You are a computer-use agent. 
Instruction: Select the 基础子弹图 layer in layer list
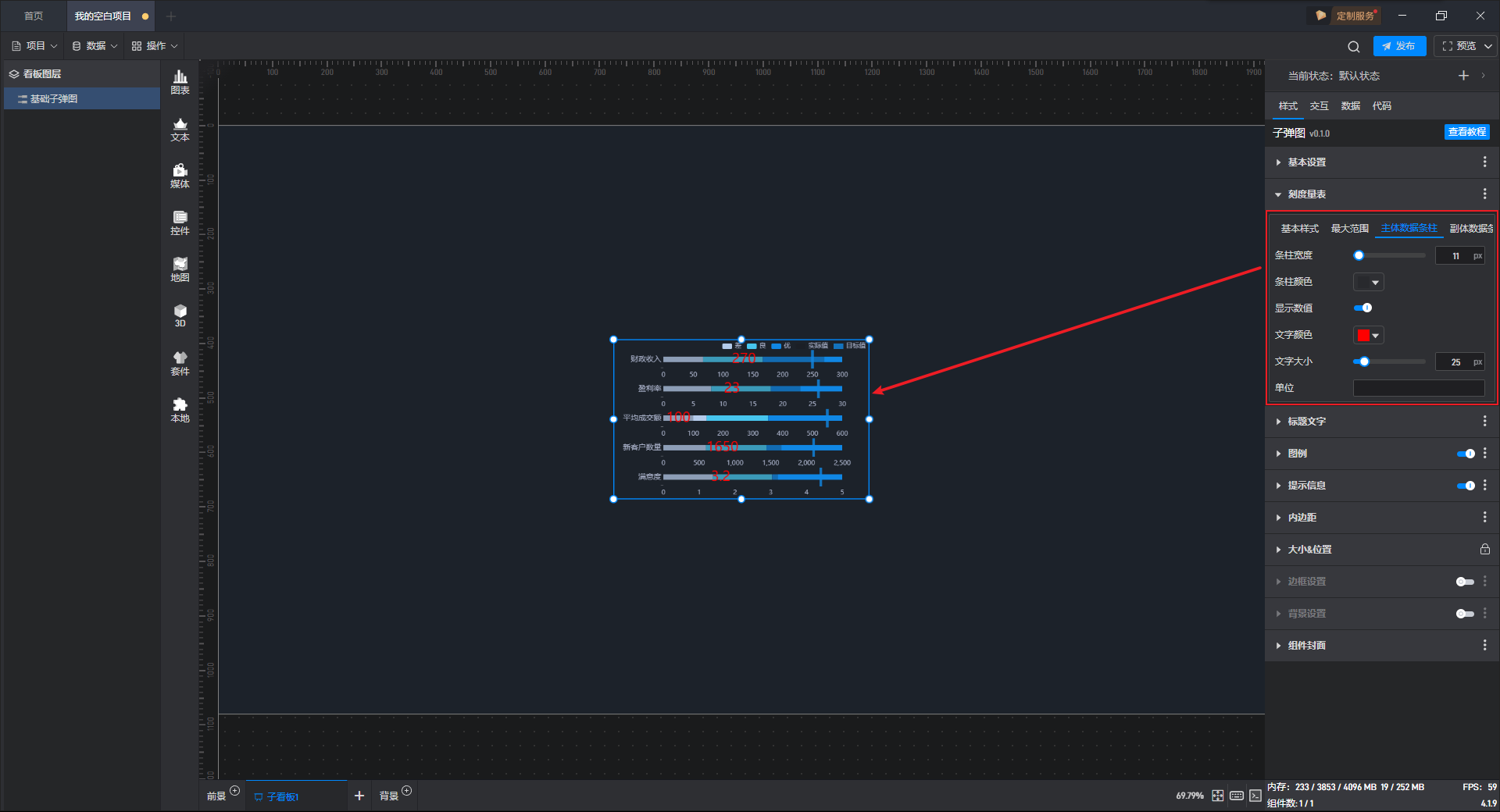[x=82, y=98]
